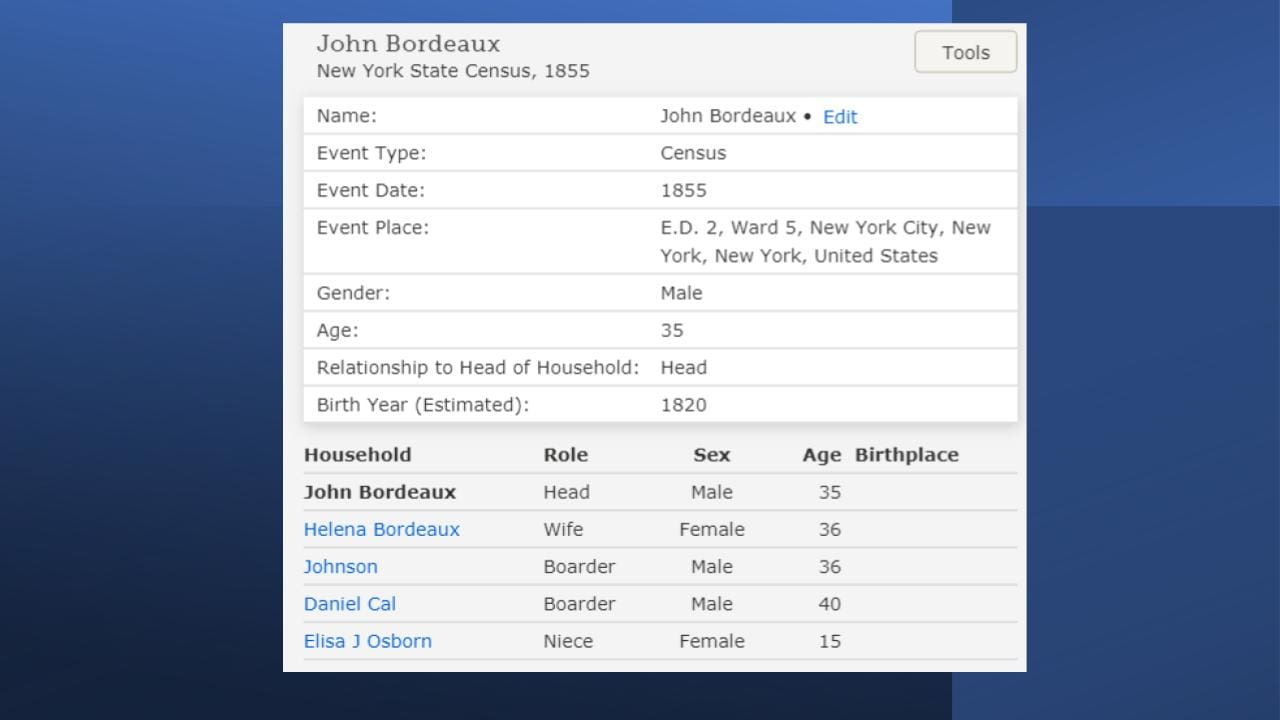Click the Name field label
This screenshot has width=1280, height=720.
coord(347,116)
